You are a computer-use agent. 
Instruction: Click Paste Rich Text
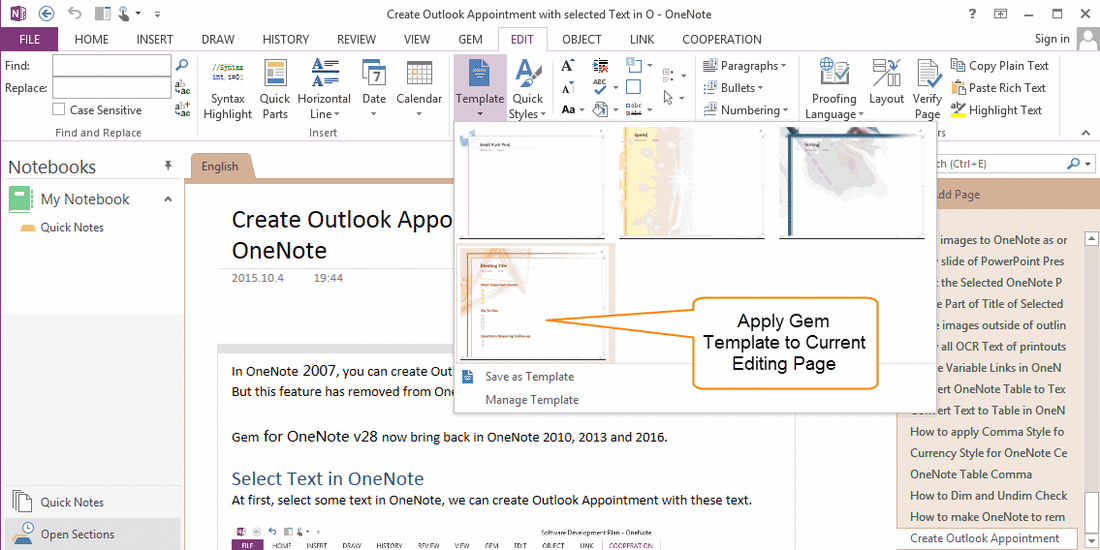[x=998, y=88]
